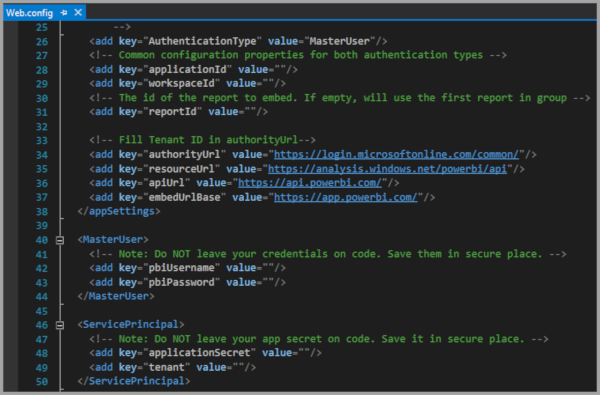Pin the Web.config tab

(x=64, y=13)
